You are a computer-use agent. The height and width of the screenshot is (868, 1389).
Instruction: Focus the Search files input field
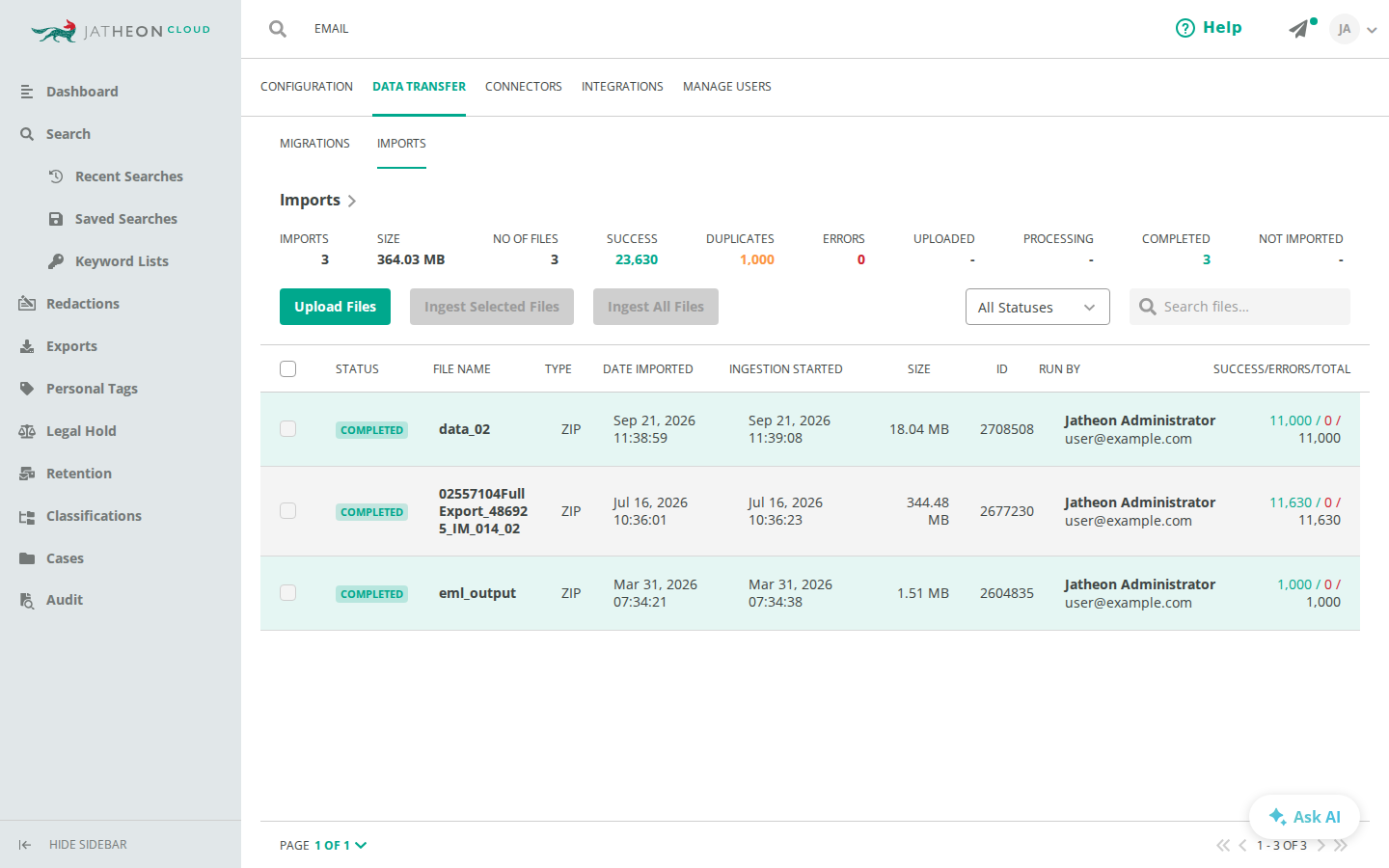point(1239,307)
